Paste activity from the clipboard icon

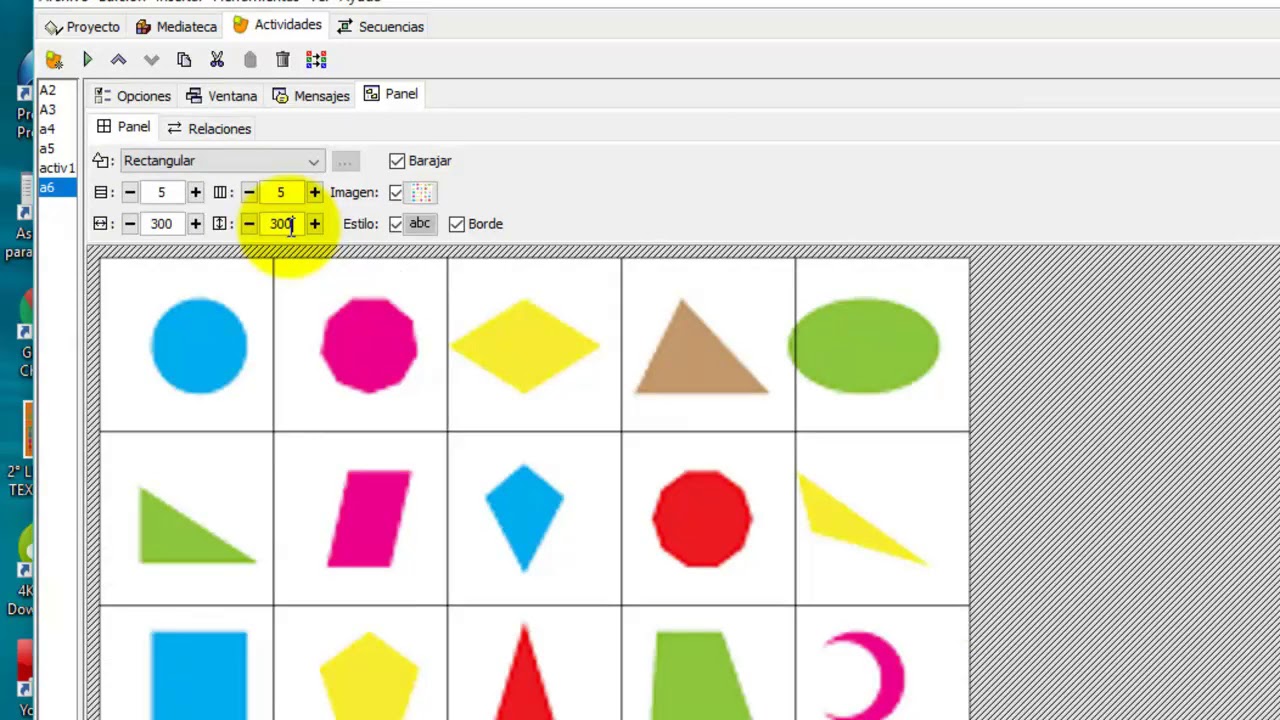pos(250,60)
